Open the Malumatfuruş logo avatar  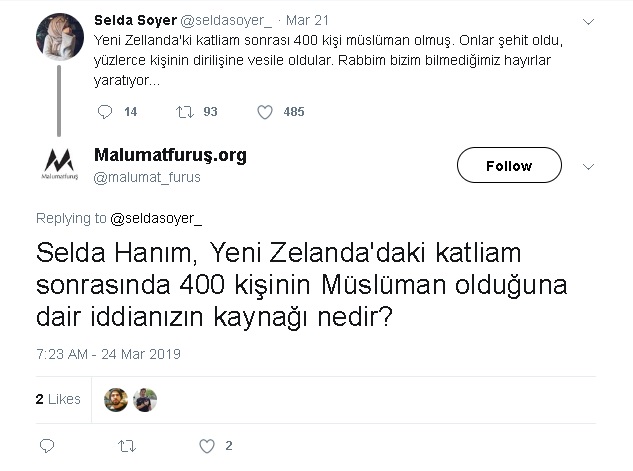coord(59,163)
